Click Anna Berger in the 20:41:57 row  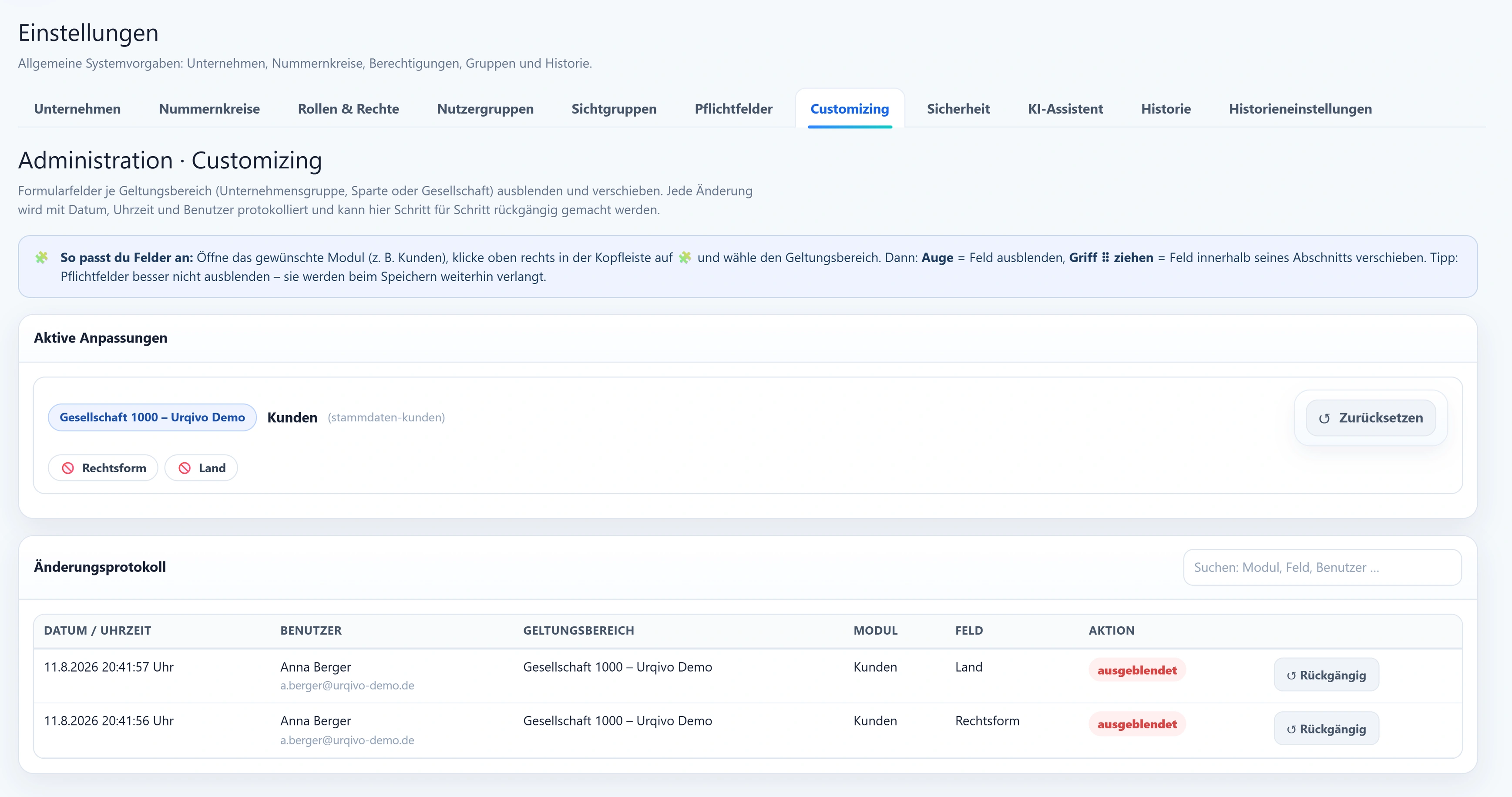316,667
